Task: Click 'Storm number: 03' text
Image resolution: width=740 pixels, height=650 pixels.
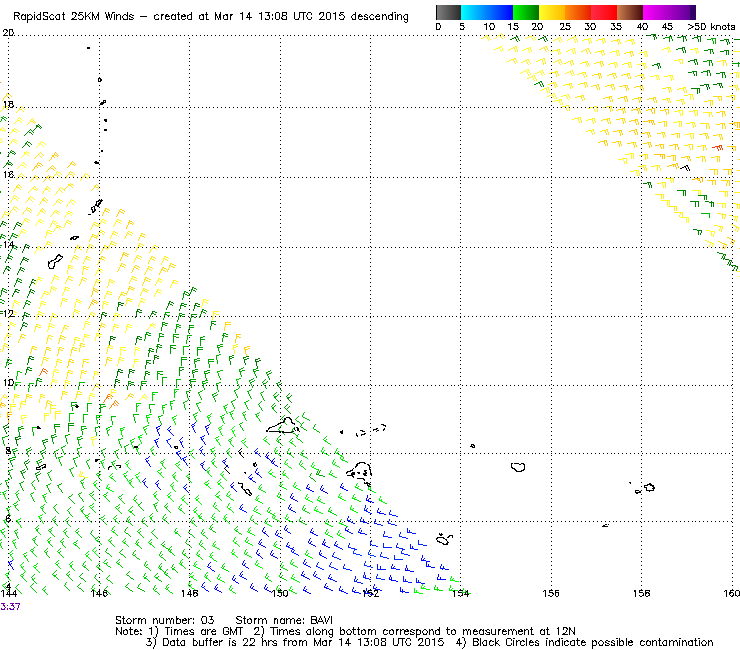Action: click(x=165, y=620)
